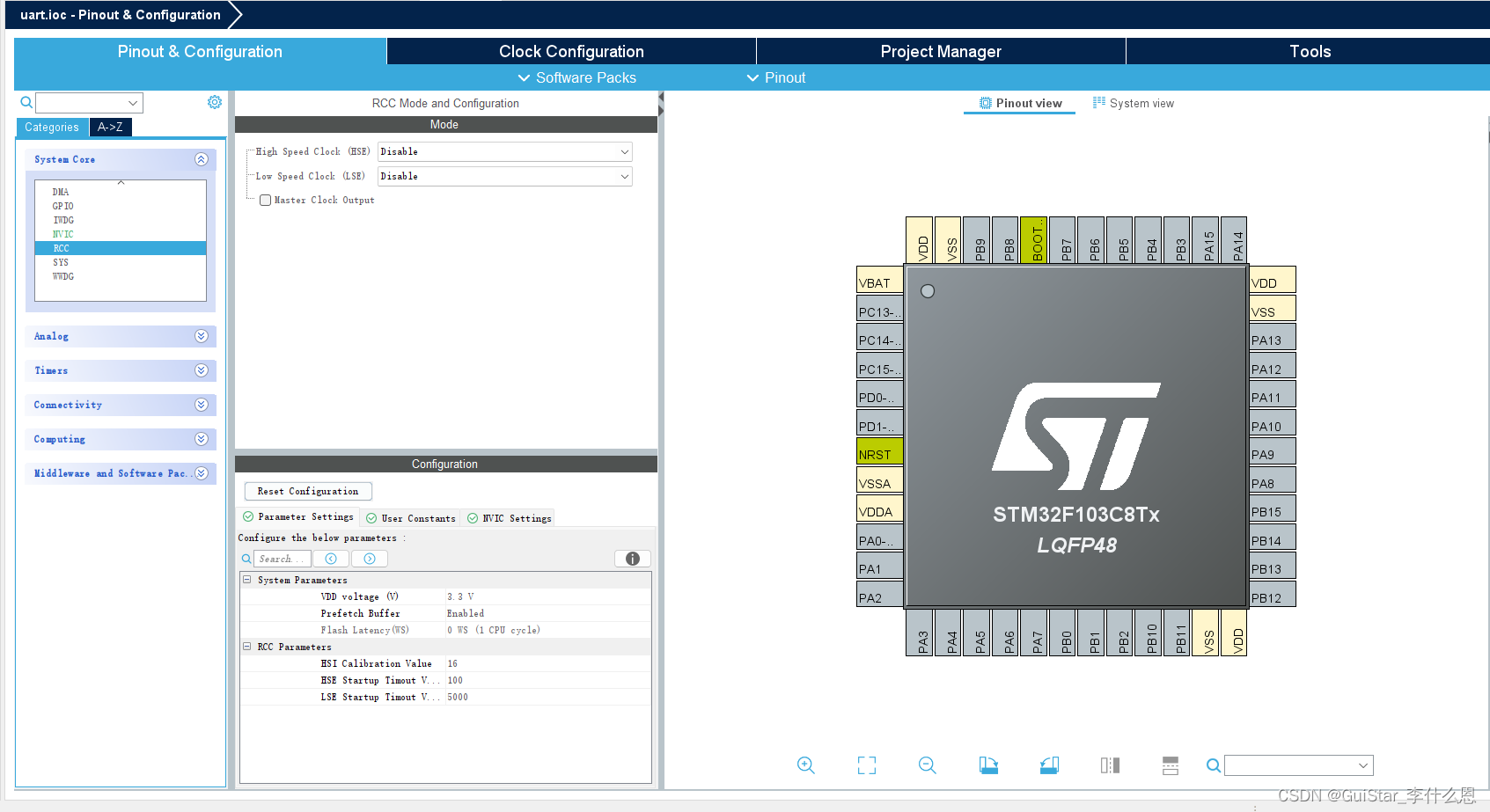Select GPIO in System Core list
The image size is (1490, 812).
tap(62, 206)
